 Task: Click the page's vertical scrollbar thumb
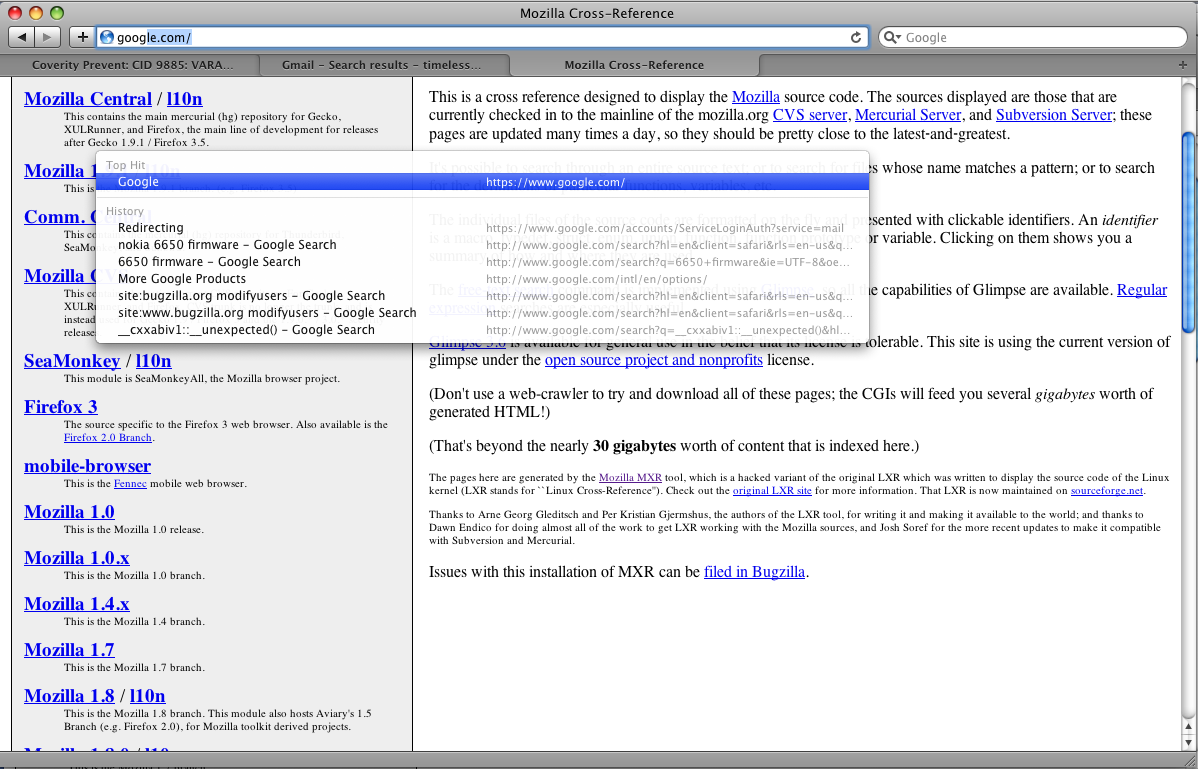coord(1188,231)
